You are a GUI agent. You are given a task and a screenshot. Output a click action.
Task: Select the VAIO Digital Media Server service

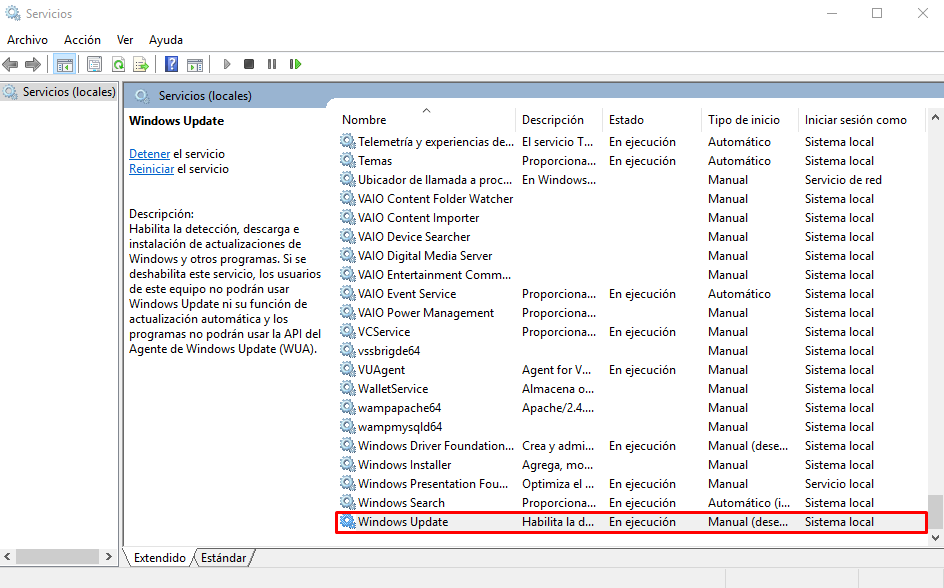tap(631, 255)
